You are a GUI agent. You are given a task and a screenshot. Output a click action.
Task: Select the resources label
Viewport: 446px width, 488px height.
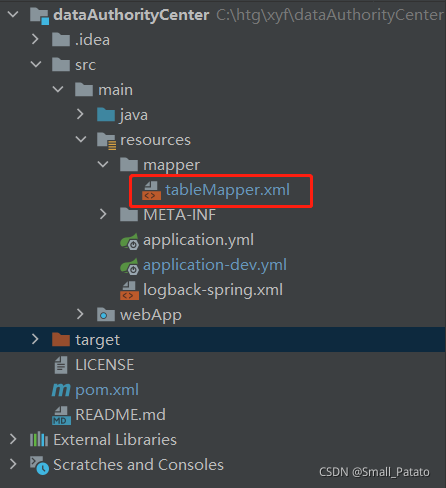pyautogui.click(x=155, y=140)
